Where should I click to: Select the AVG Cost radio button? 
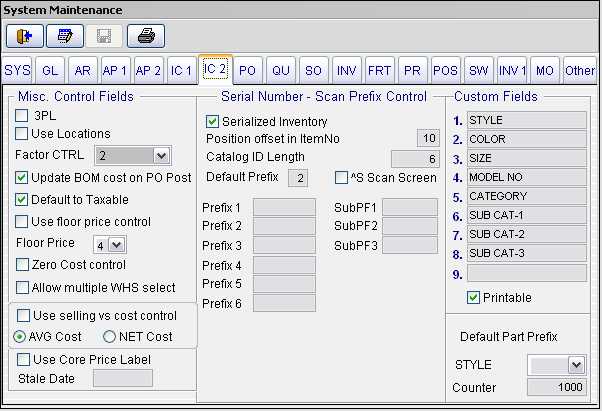tap(19, 337)
